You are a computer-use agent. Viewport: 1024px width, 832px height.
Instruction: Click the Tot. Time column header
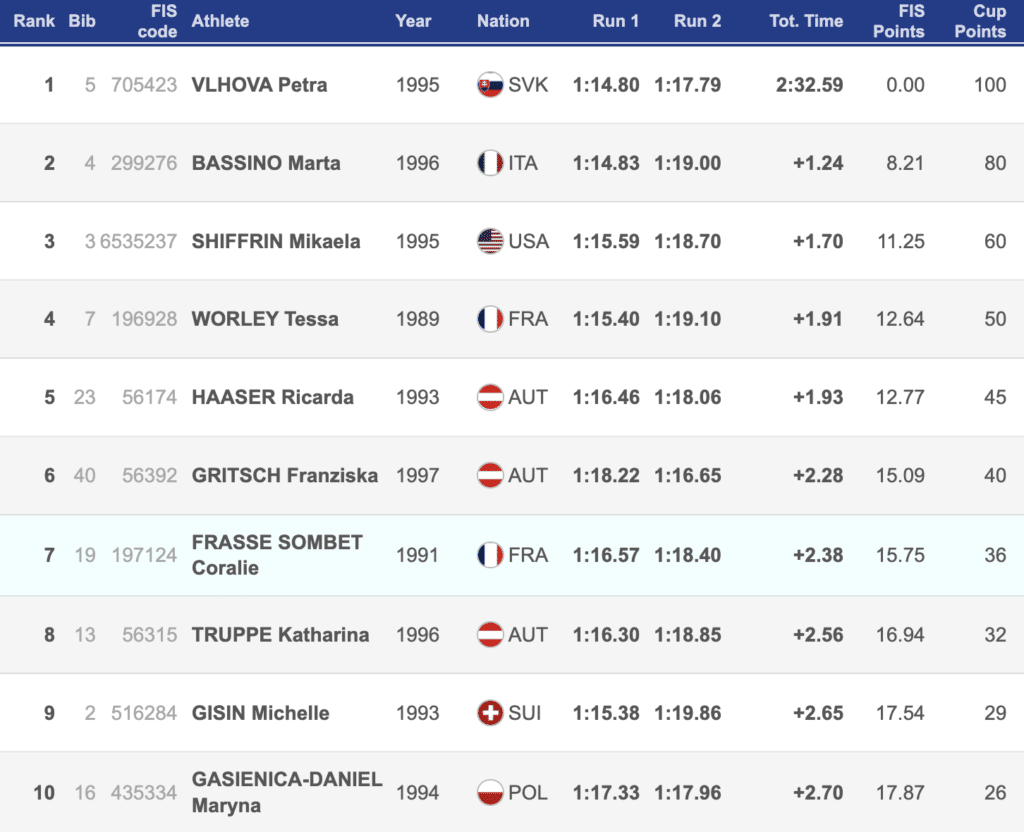[806, 21]
